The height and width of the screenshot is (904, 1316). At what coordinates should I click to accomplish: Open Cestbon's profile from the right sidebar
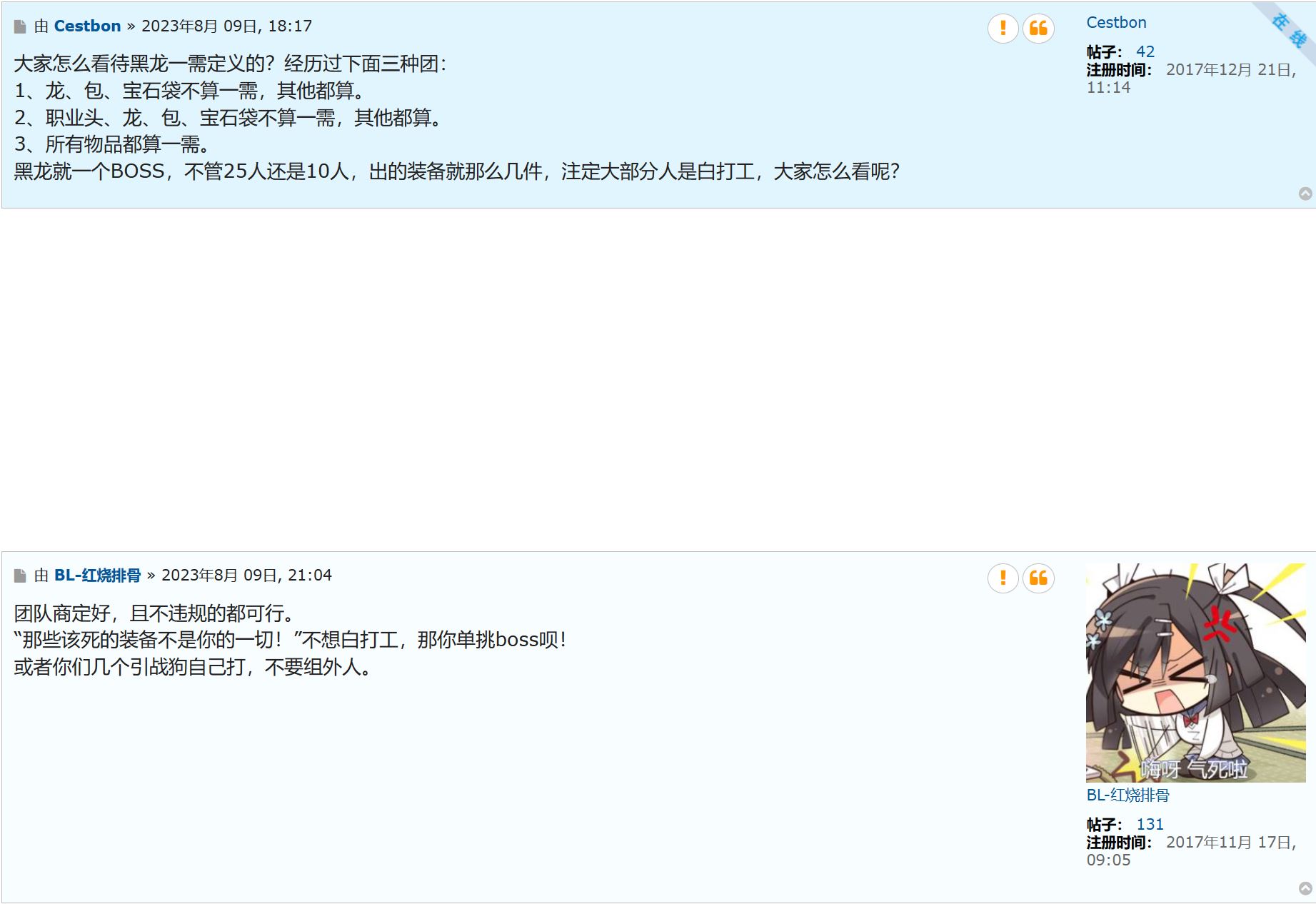(1116, 23)
